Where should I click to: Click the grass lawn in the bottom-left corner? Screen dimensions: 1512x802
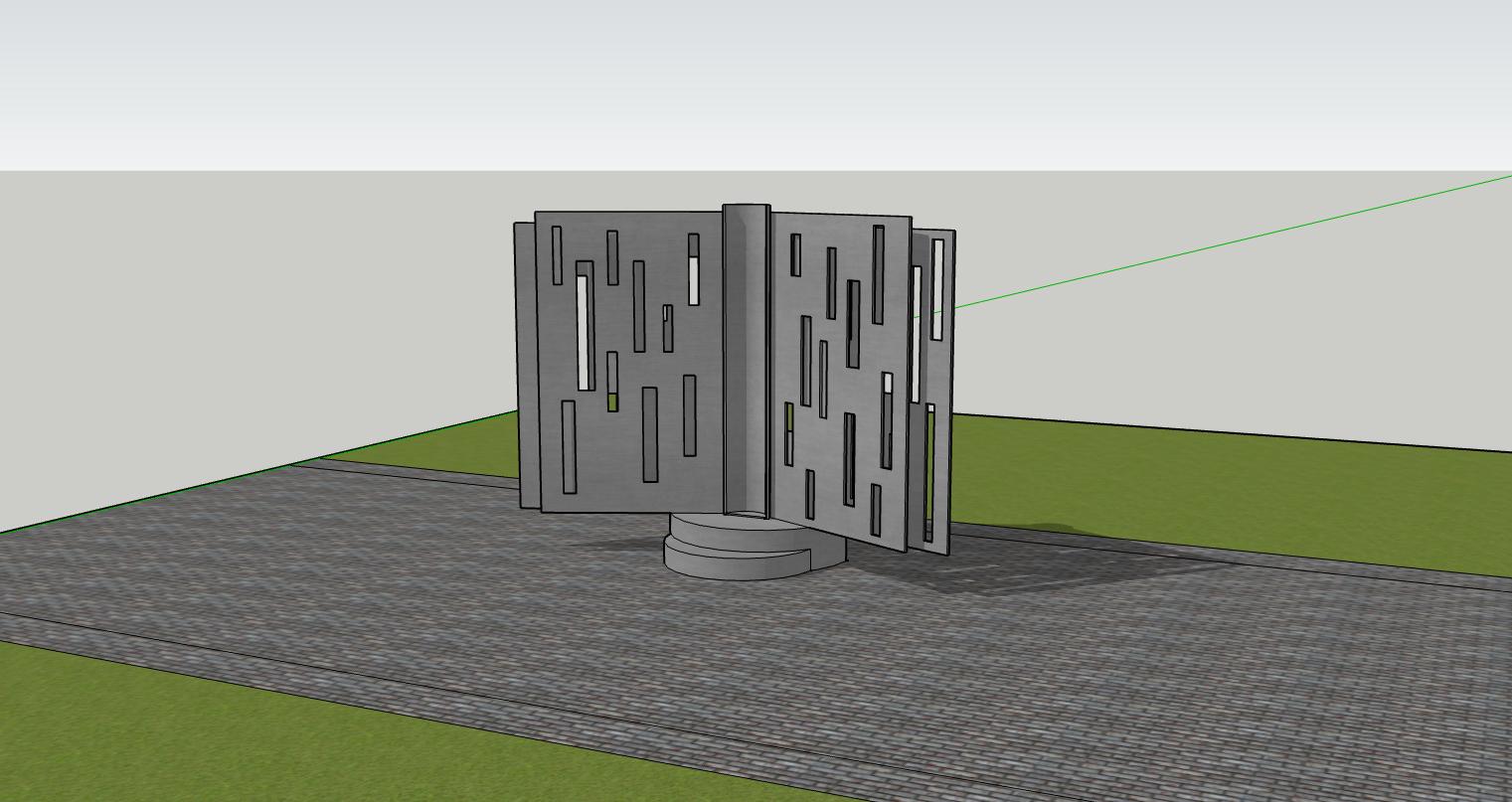pos(149,725)
